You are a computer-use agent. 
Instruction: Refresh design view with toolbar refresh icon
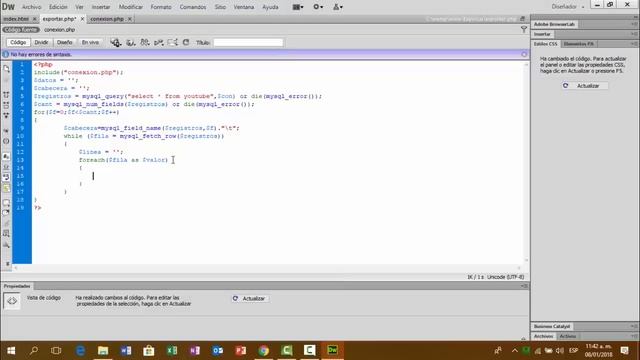[x=186, y=42]
